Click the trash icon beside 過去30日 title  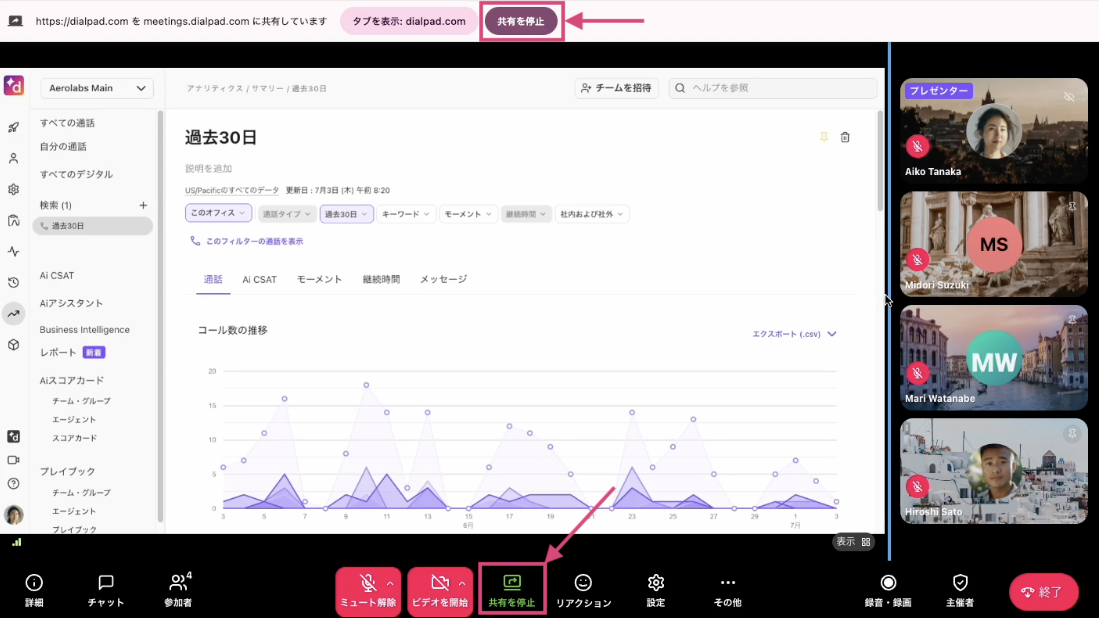(845, 137)
